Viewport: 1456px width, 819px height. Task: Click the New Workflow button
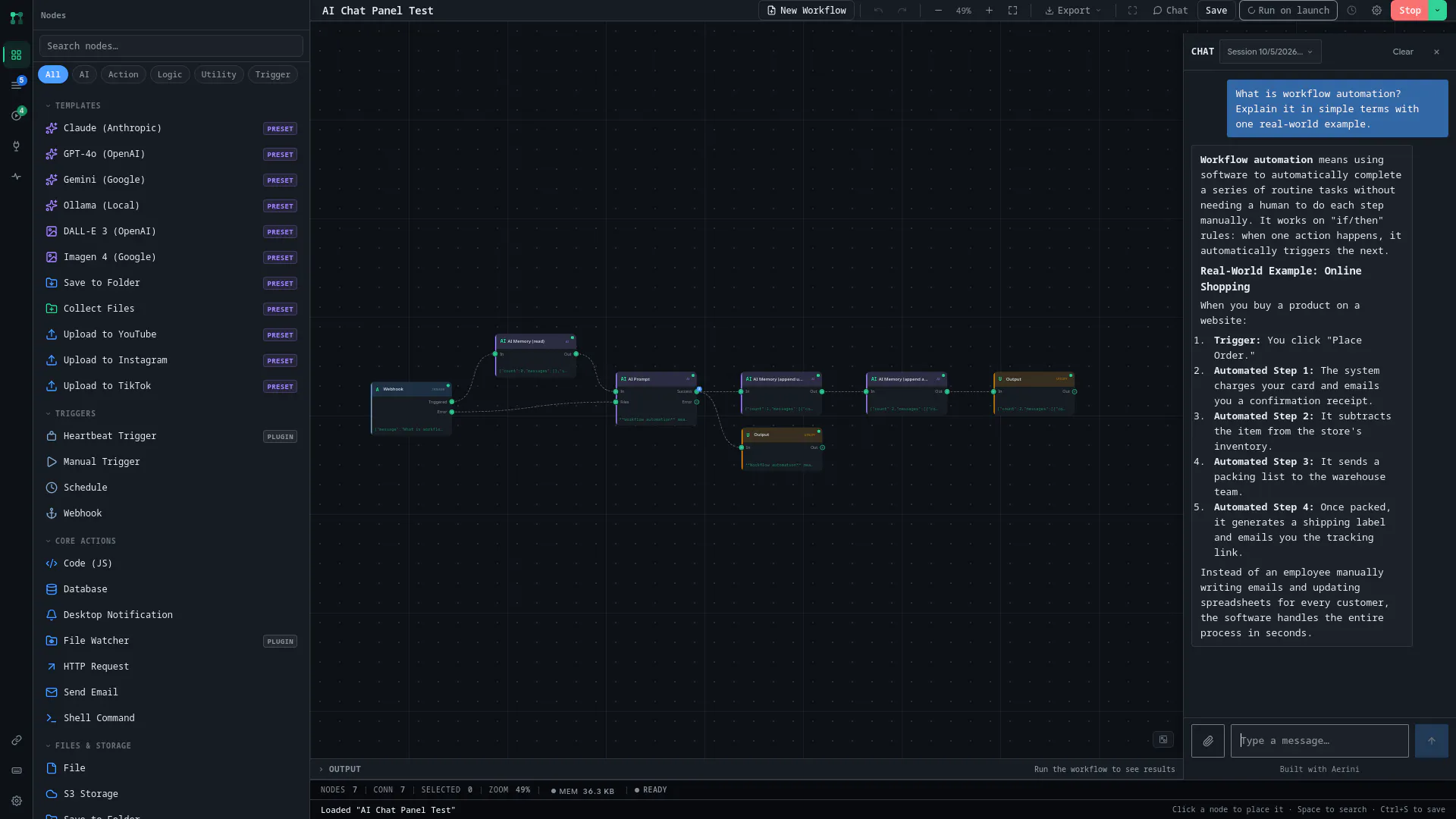[x=806, y=11]
